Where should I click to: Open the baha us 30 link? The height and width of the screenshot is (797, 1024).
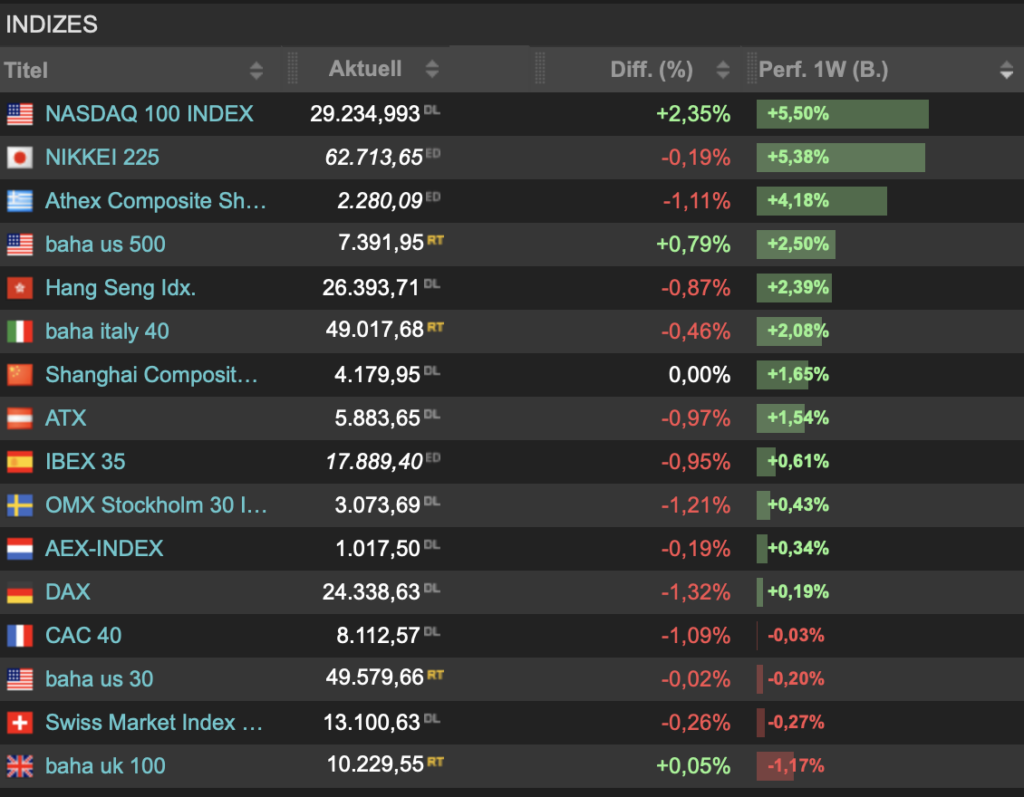[99, 679]
